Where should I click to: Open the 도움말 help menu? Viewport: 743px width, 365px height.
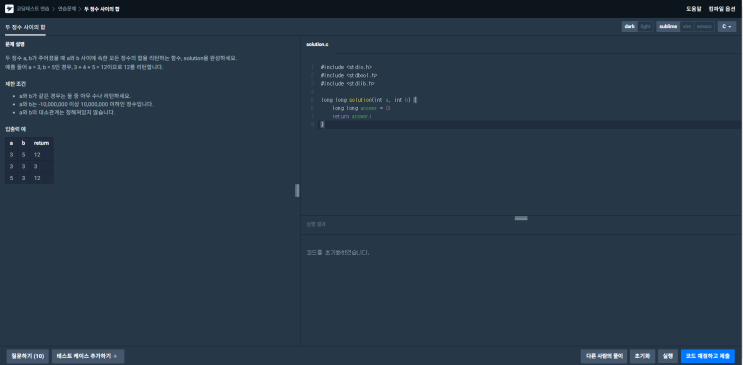click(x=693, y=9)
